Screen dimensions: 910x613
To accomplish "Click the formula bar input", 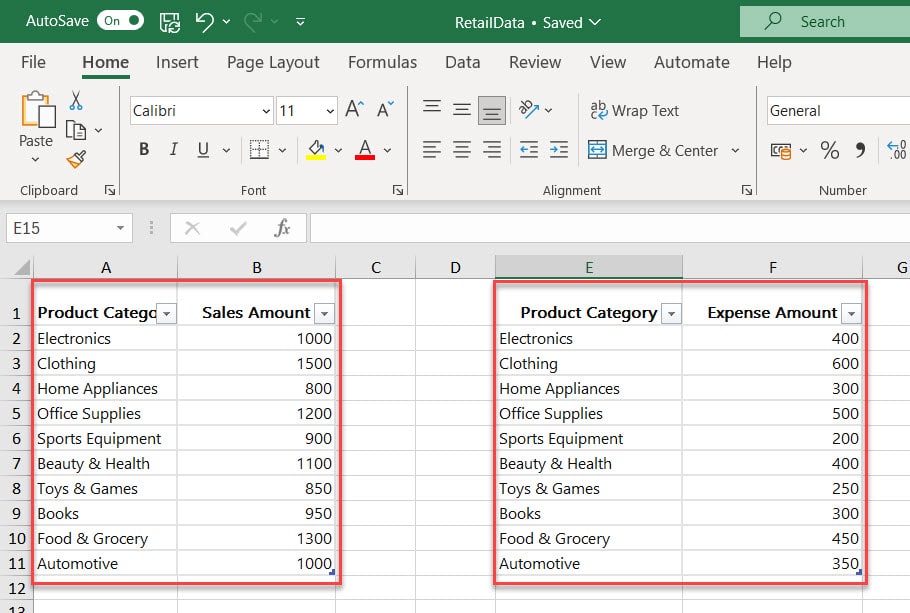I will (610, 228).
